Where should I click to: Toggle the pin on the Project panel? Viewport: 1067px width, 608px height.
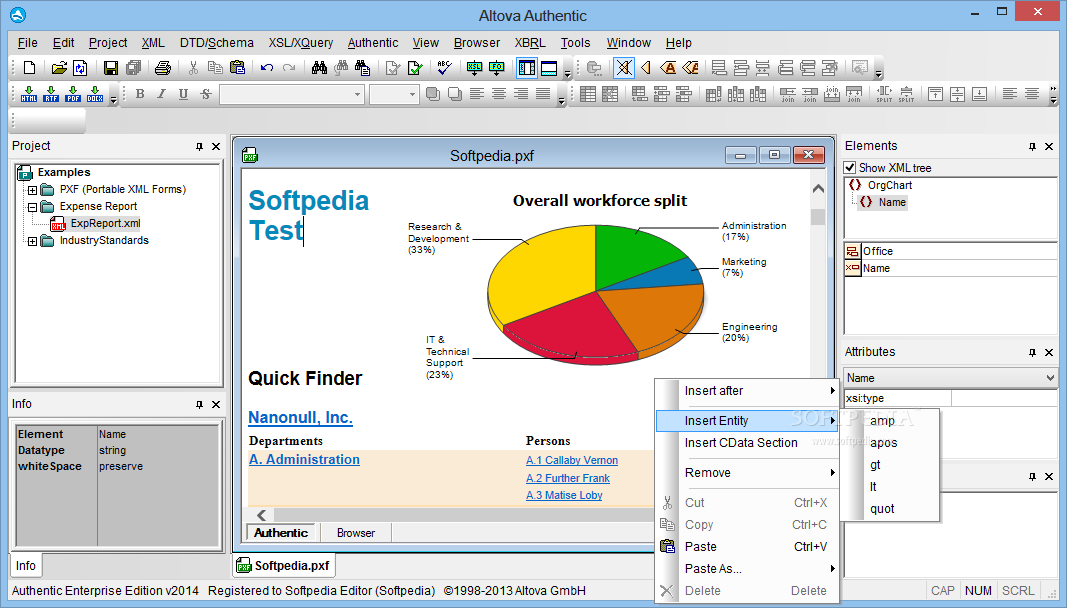(x=199, y=146)
